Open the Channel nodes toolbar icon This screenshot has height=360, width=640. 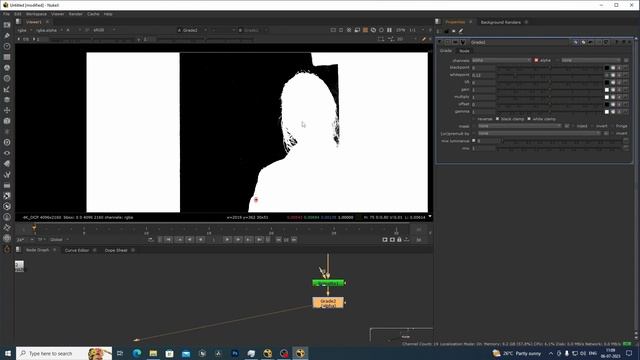7,57
